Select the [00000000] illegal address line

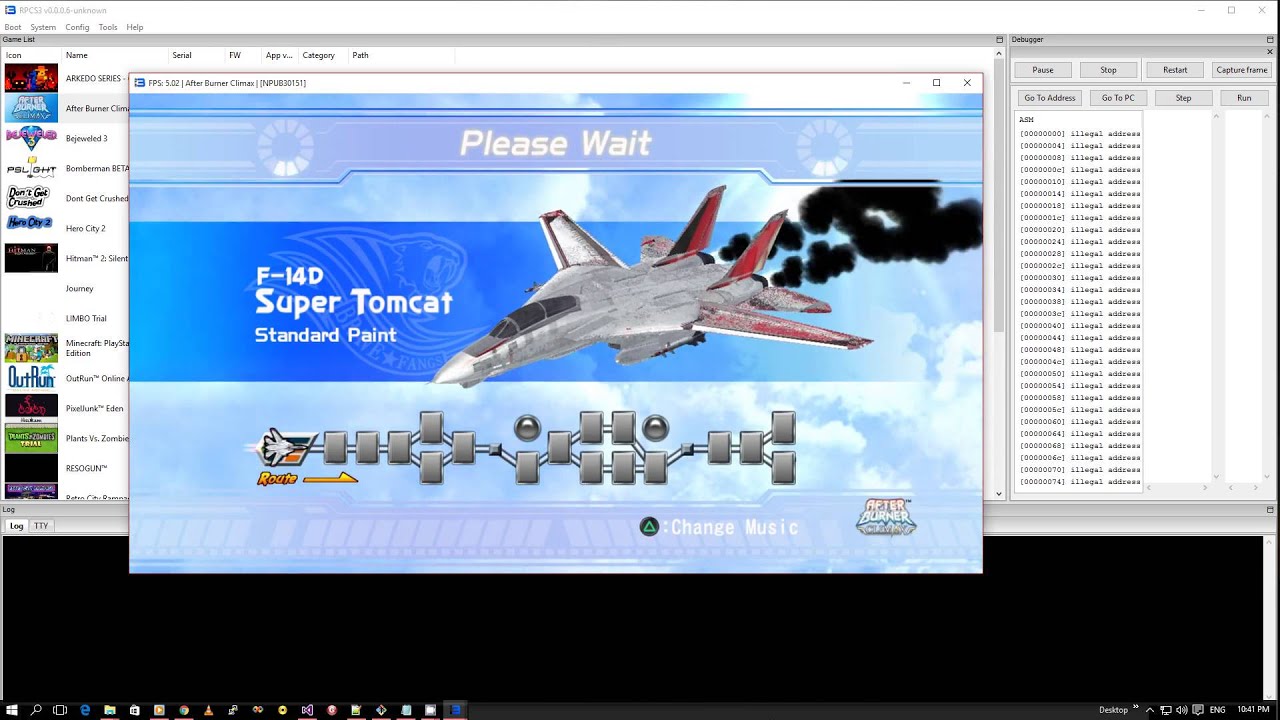coord(1080,133)
